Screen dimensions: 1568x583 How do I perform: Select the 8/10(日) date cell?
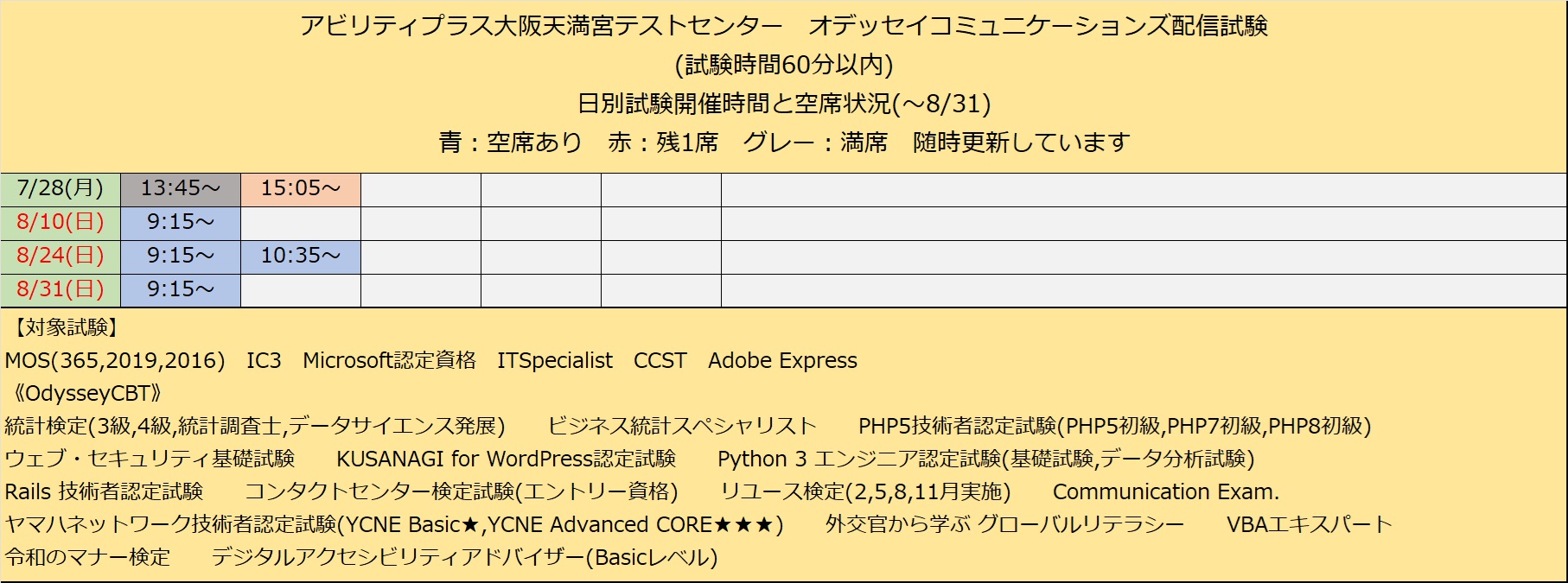tap(61, 223)
